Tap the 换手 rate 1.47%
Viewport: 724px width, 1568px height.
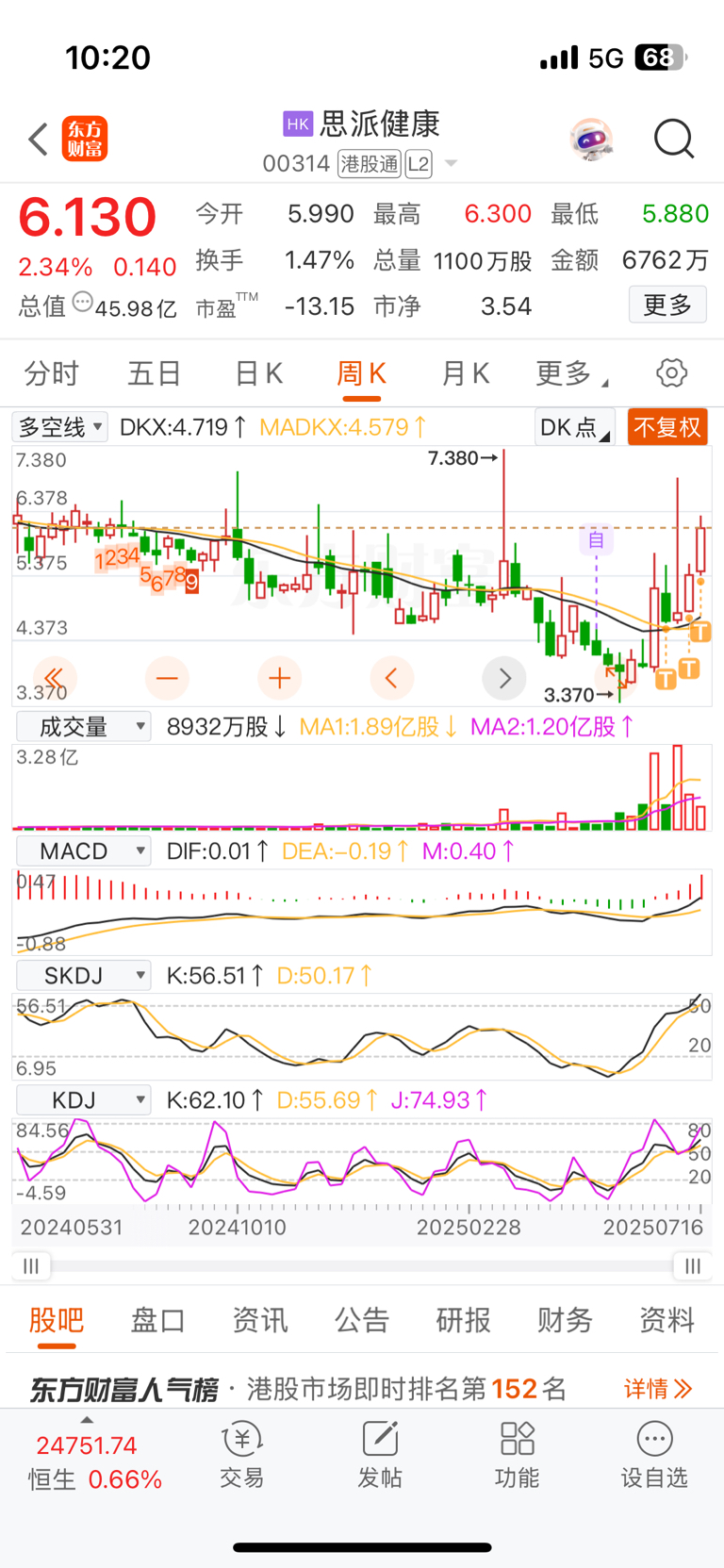click(x=320, y=260)
